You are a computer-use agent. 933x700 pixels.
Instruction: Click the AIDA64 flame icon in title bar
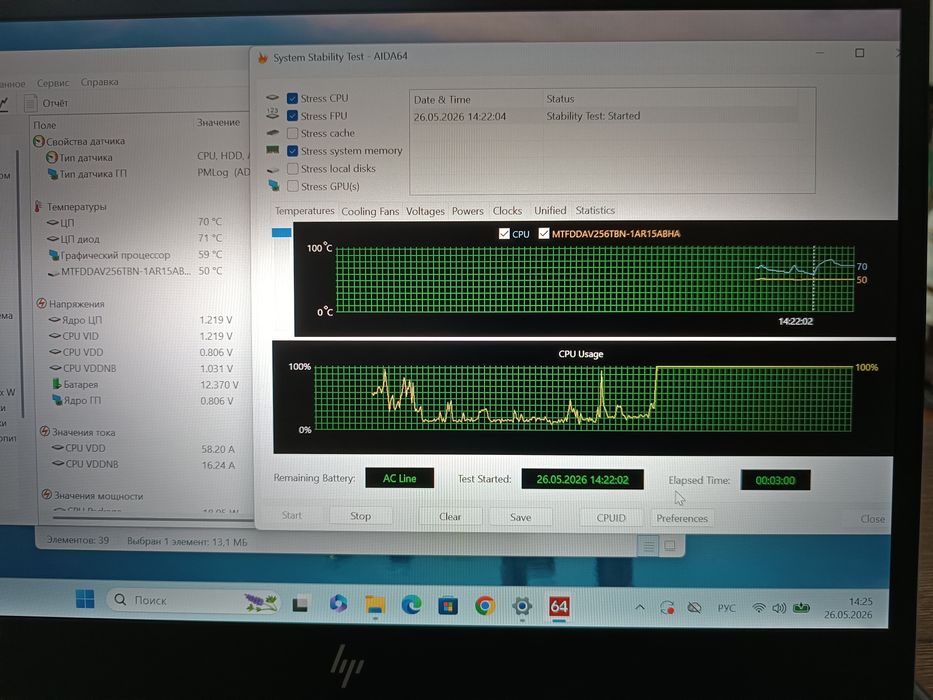tap(262, 57)
